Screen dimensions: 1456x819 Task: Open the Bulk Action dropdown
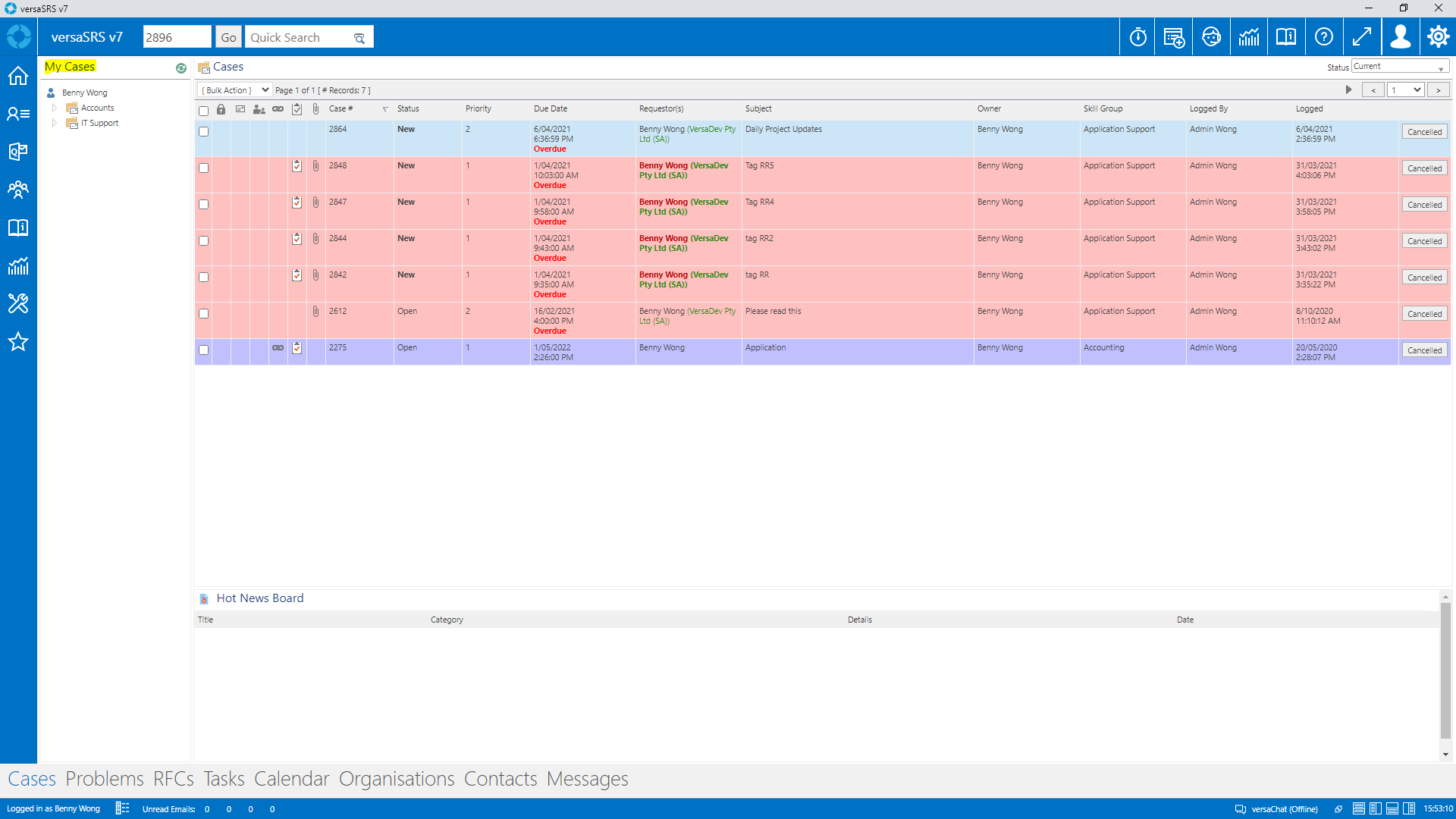click(x=234, y=89)
